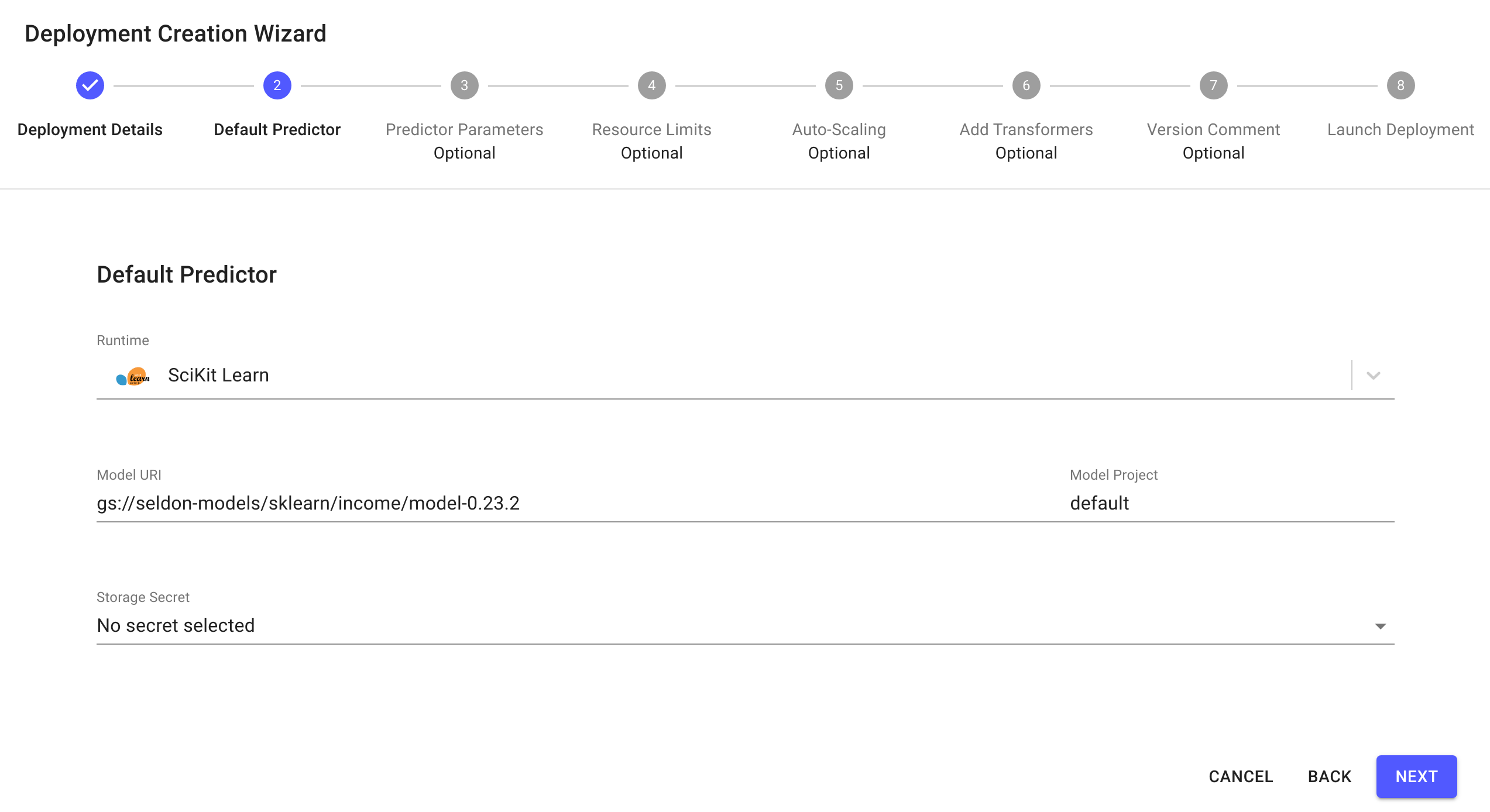
Task: Click the NEXT button to proceed
Action: click(x=1417, y=776)
